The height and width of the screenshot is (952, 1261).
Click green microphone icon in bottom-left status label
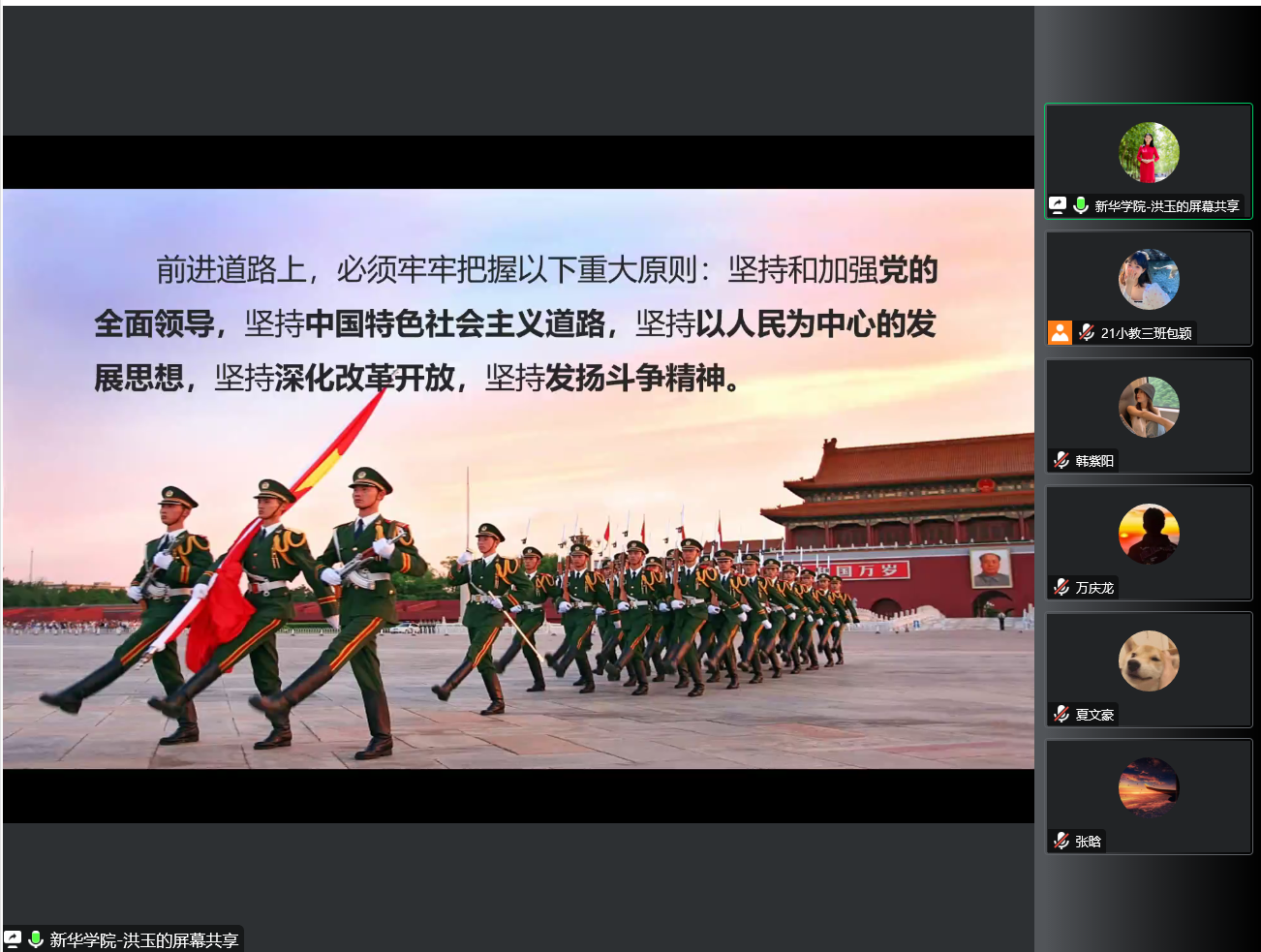[x=36, y=938]
